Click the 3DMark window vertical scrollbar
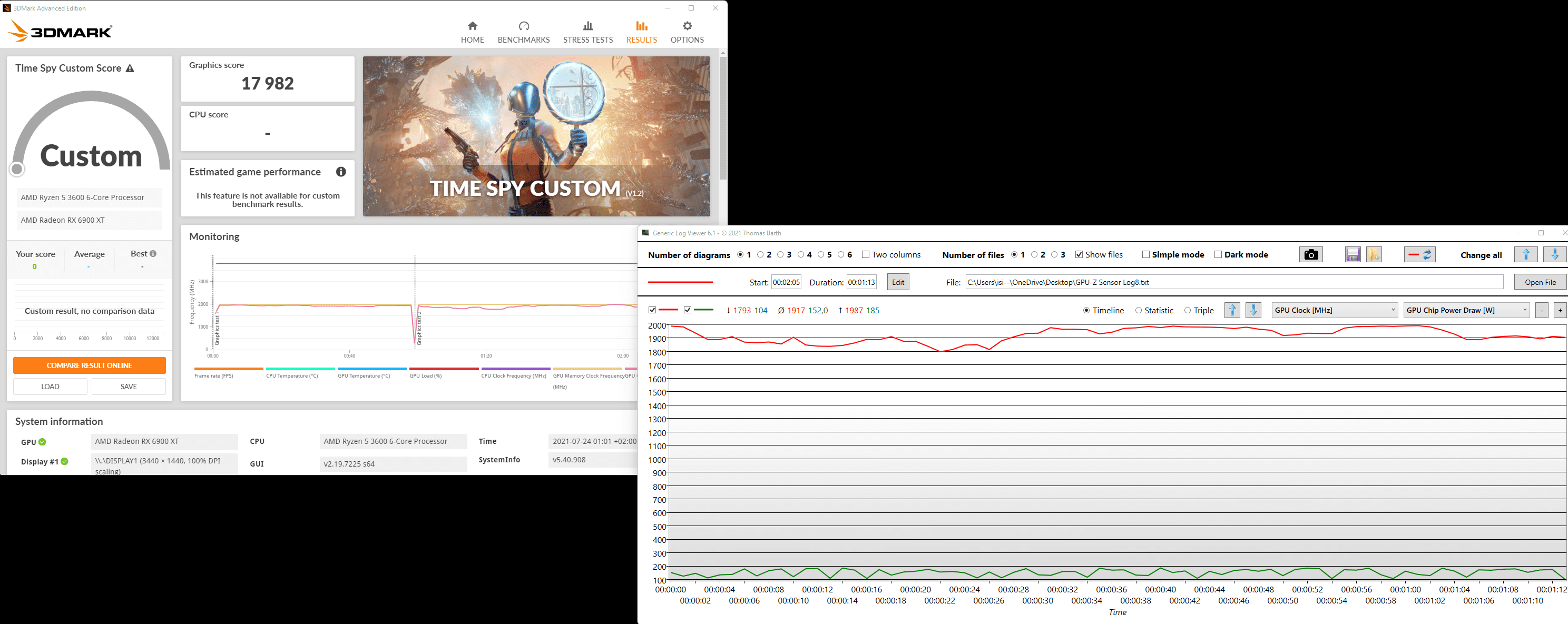Image resolution: width=1568 pixels, height=624 pixels. click(x=723, y=118)
